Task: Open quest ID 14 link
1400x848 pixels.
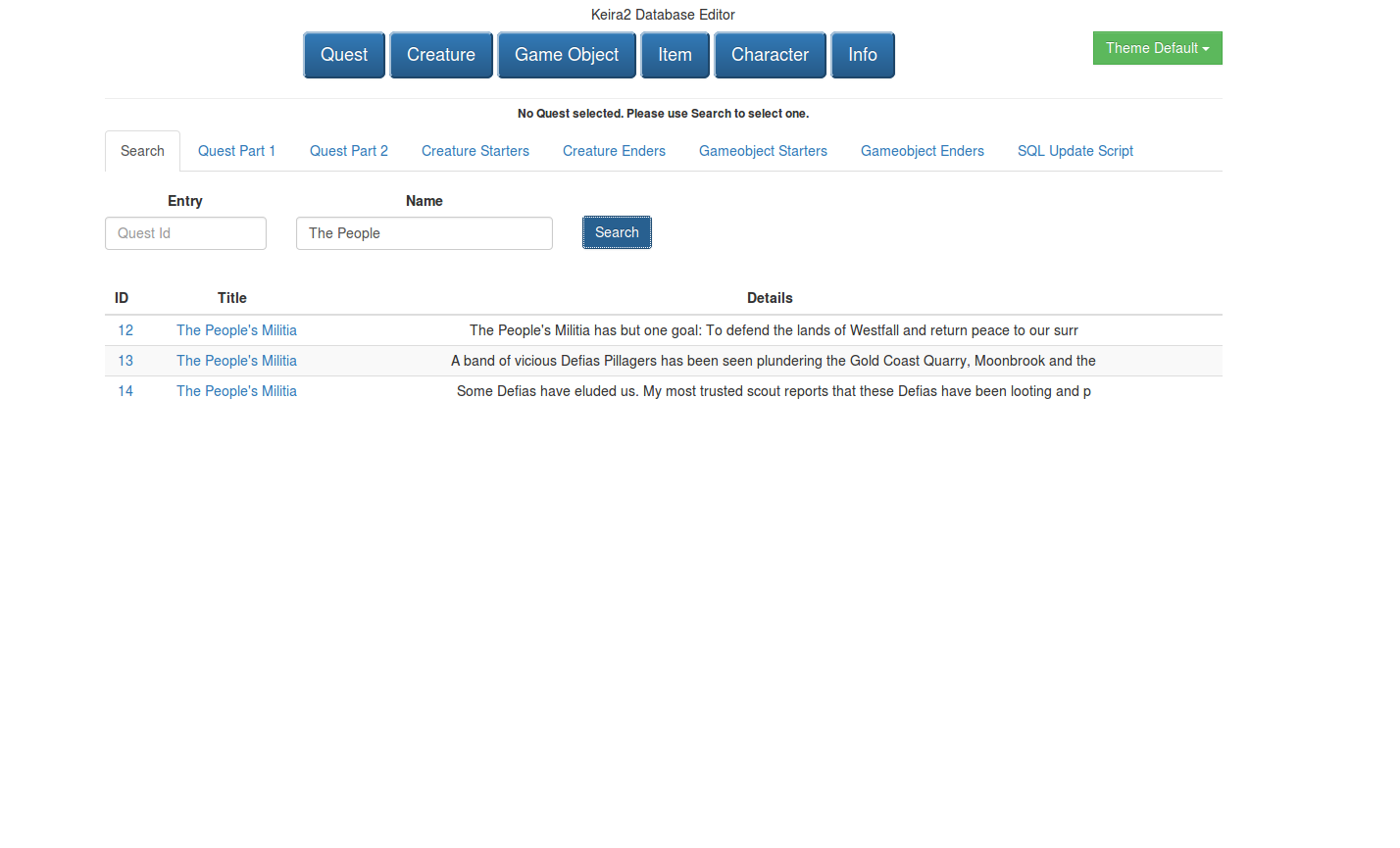Action: click(125, 391)
